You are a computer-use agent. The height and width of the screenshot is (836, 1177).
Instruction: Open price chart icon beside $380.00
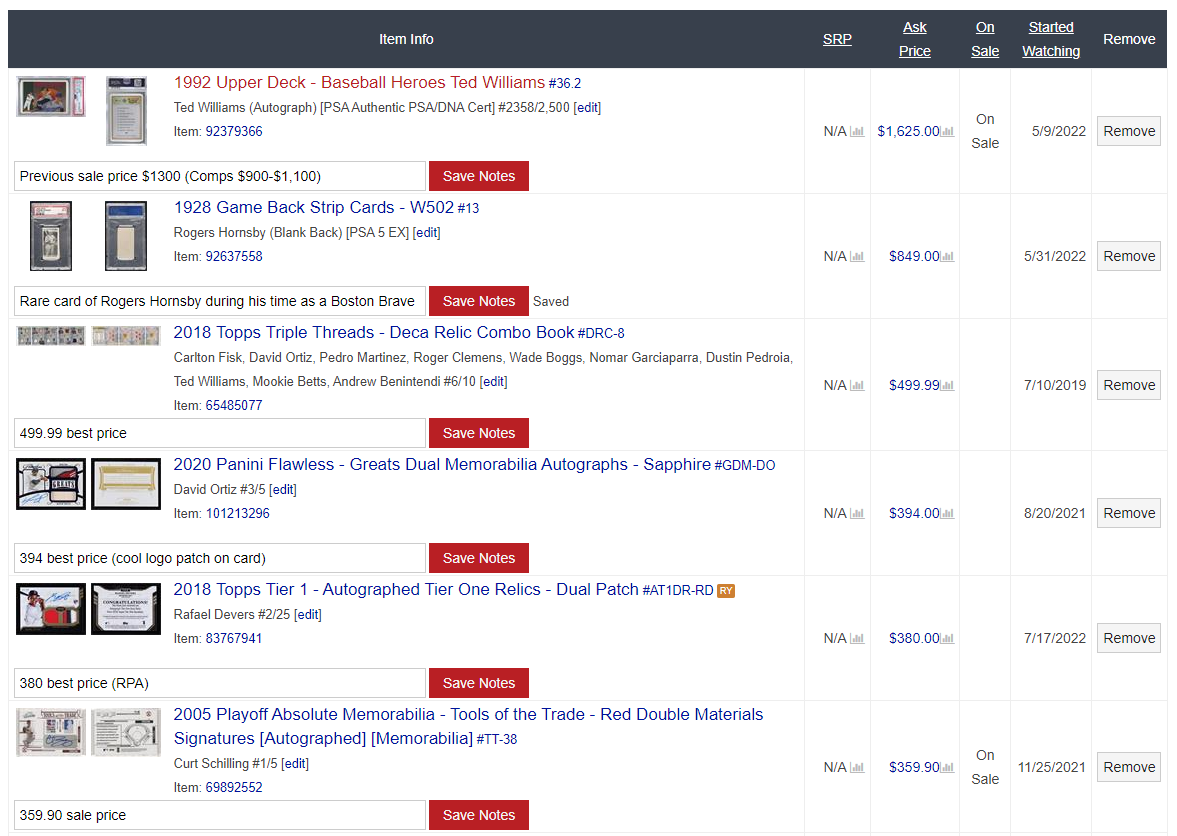[x=947, y=639]
